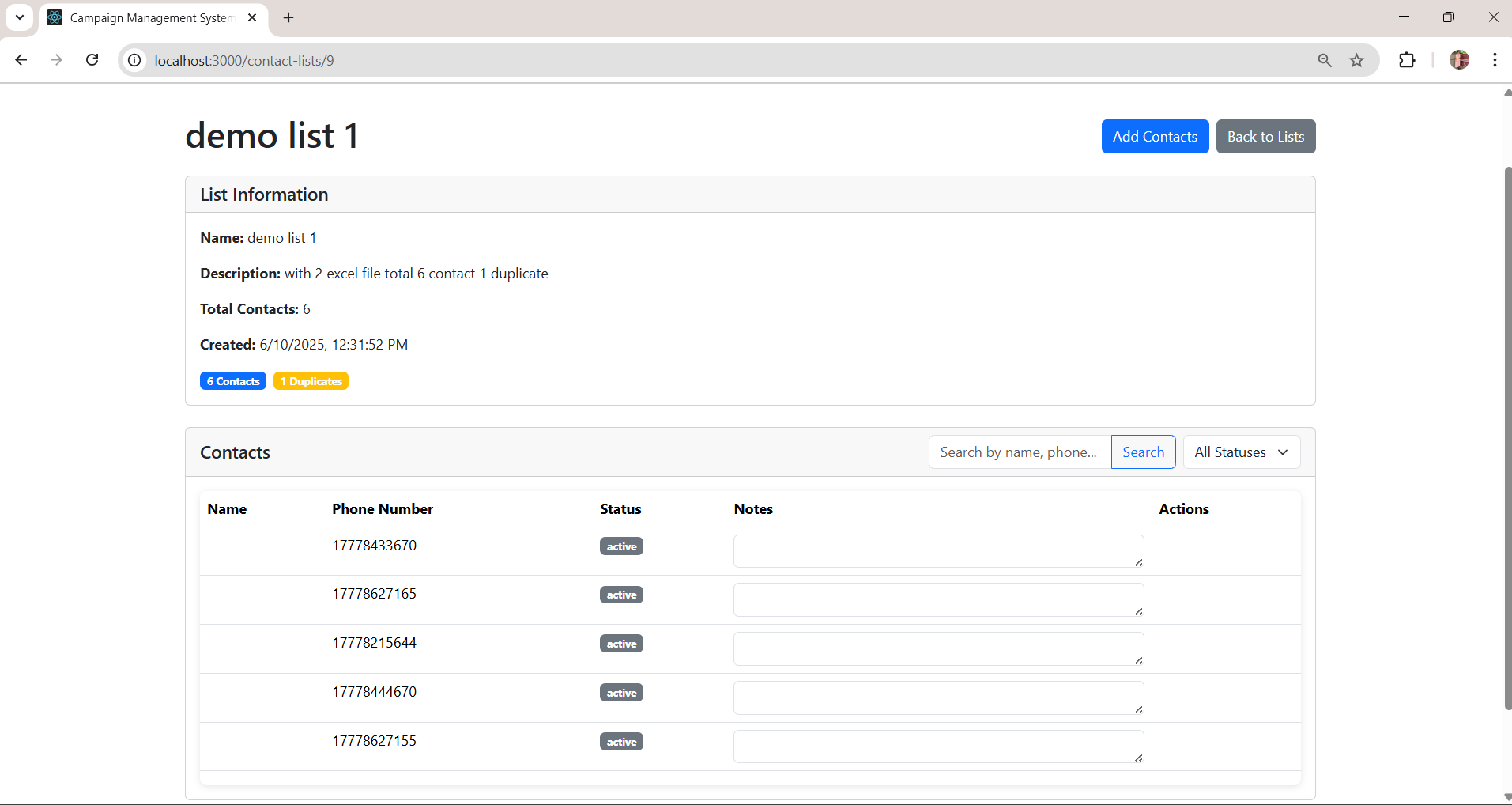Open the browser extensions puzzle icon
This screenshot has width=1512, height=805.
[x=1407, y=60]
